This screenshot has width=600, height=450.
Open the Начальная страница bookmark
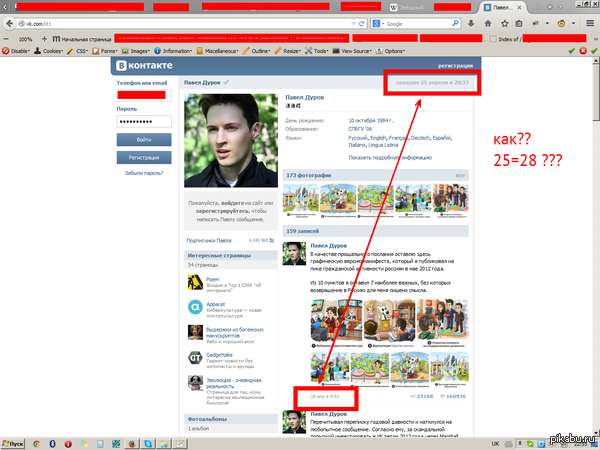click(x=82, y=39)
